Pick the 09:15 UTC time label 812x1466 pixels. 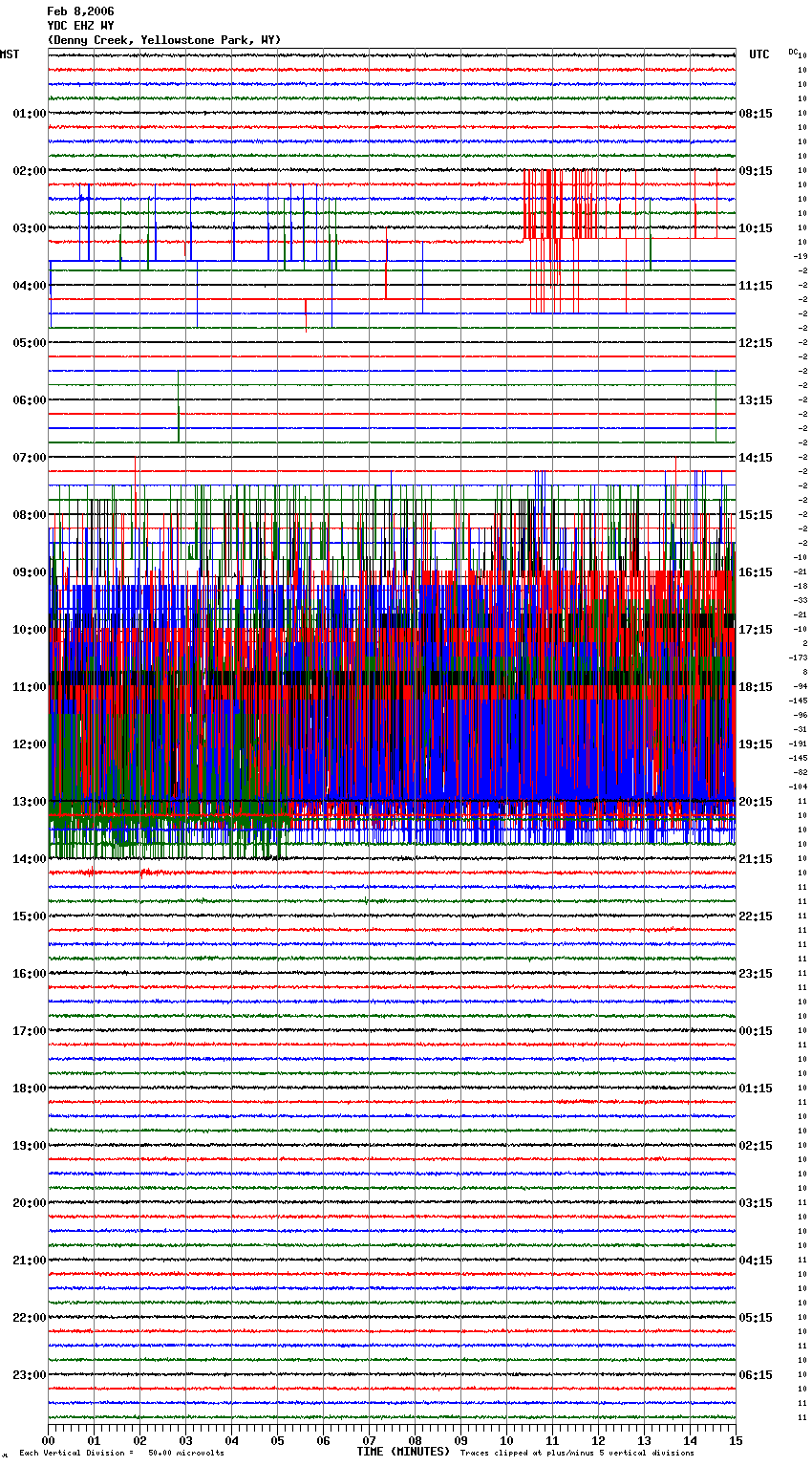(x=756, y=171)
